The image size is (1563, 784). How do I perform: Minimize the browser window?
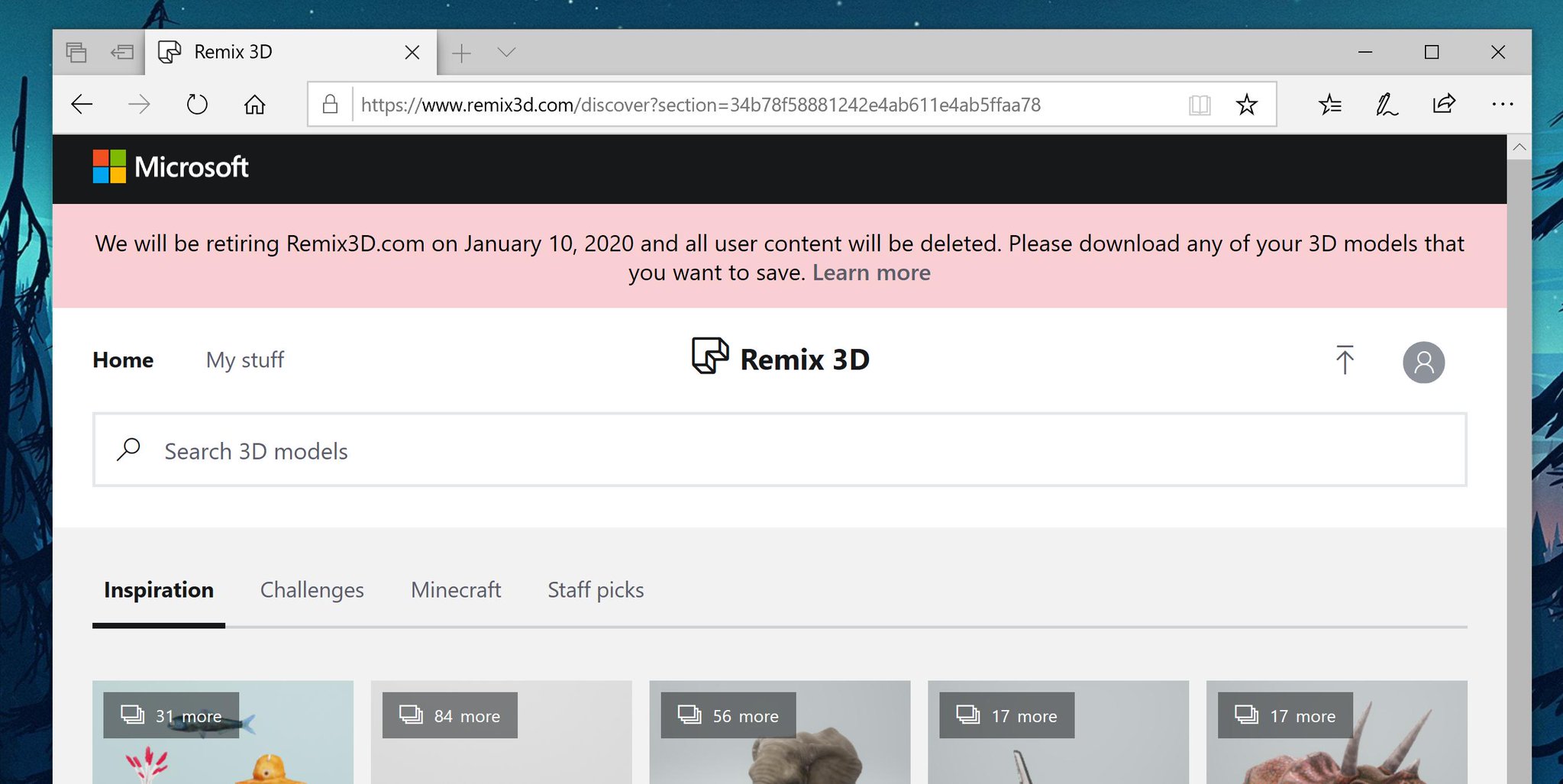[1365, 52]
